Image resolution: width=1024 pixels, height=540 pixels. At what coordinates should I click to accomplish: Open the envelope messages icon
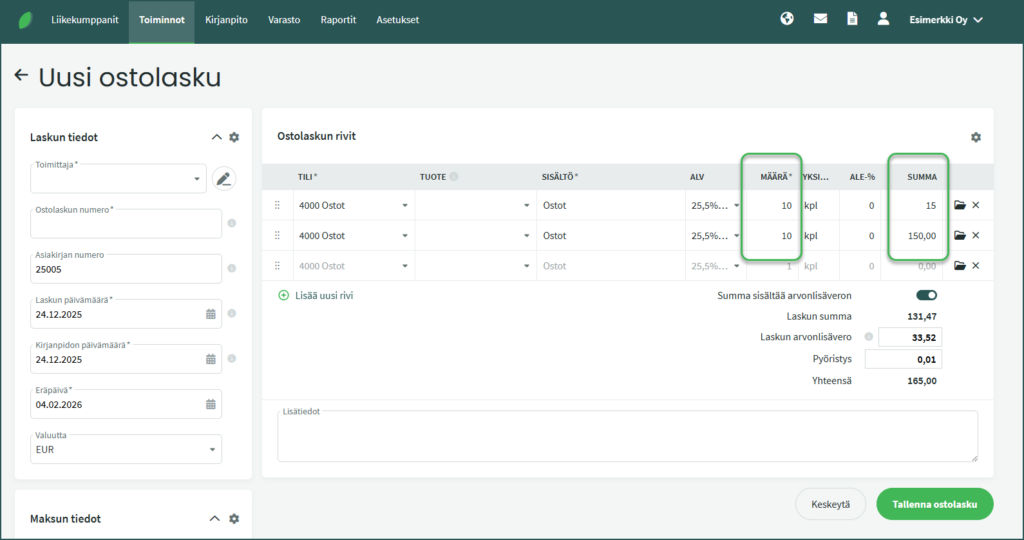820,19
